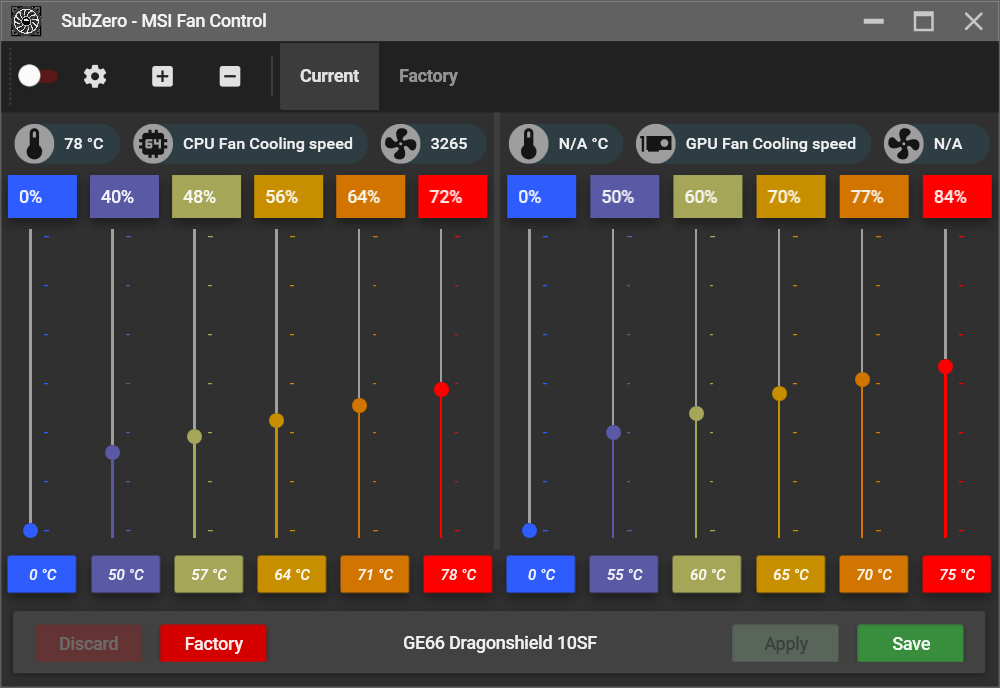Select the GPU 50% speed box
1000x688 pixels.
pos(624,196)
